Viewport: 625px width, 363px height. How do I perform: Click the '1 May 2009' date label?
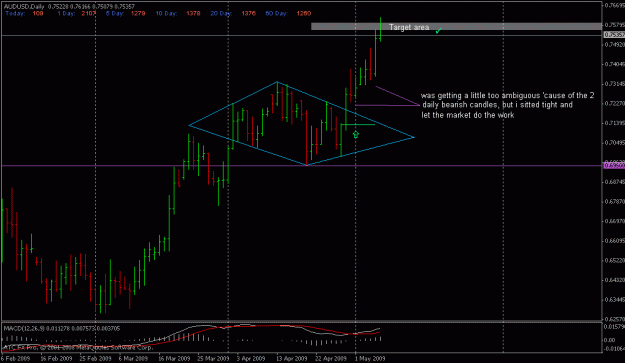click(x=369, y=358)
